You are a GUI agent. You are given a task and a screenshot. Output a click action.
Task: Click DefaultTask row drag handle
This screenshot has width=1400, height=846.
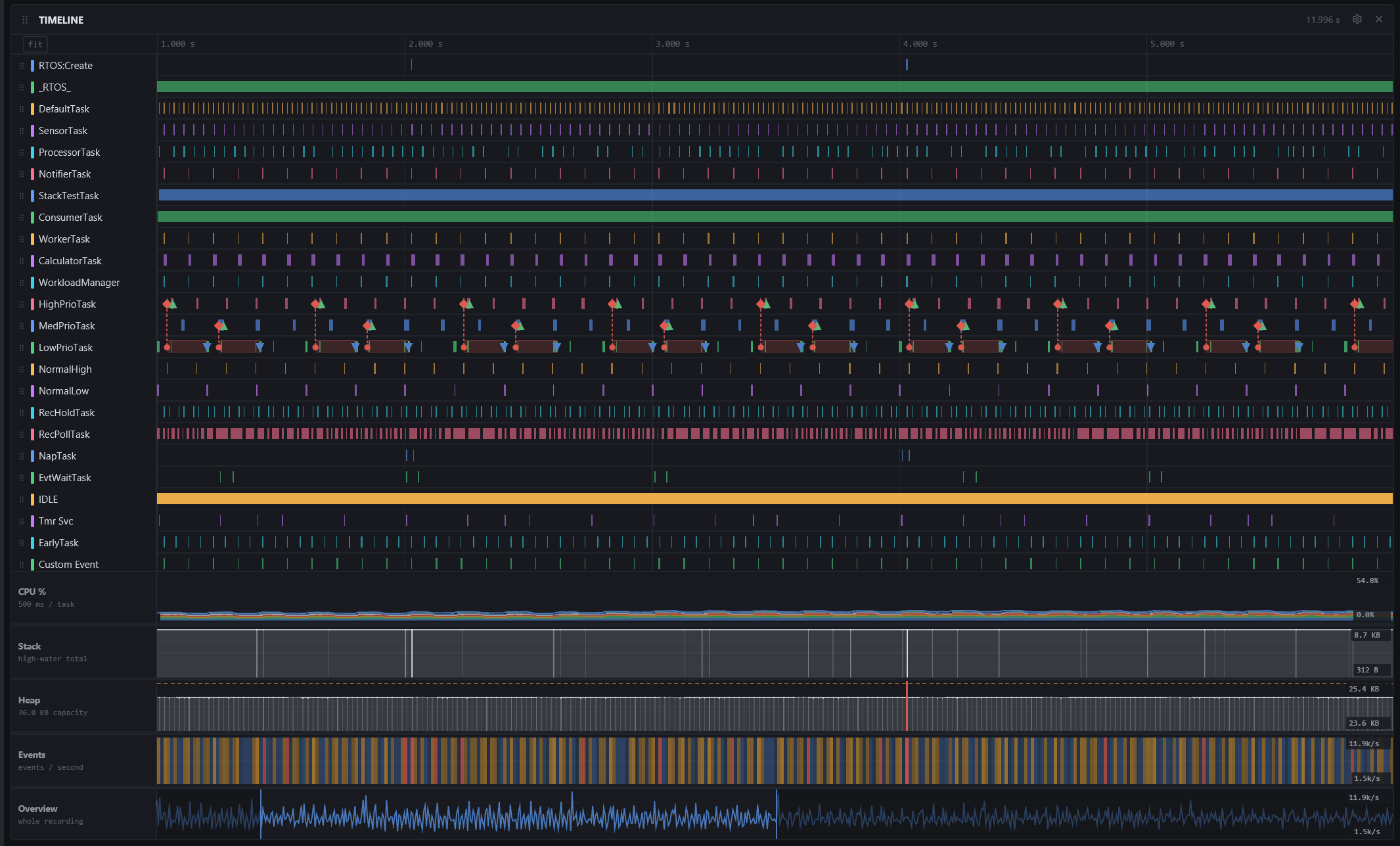click(22, 109)
